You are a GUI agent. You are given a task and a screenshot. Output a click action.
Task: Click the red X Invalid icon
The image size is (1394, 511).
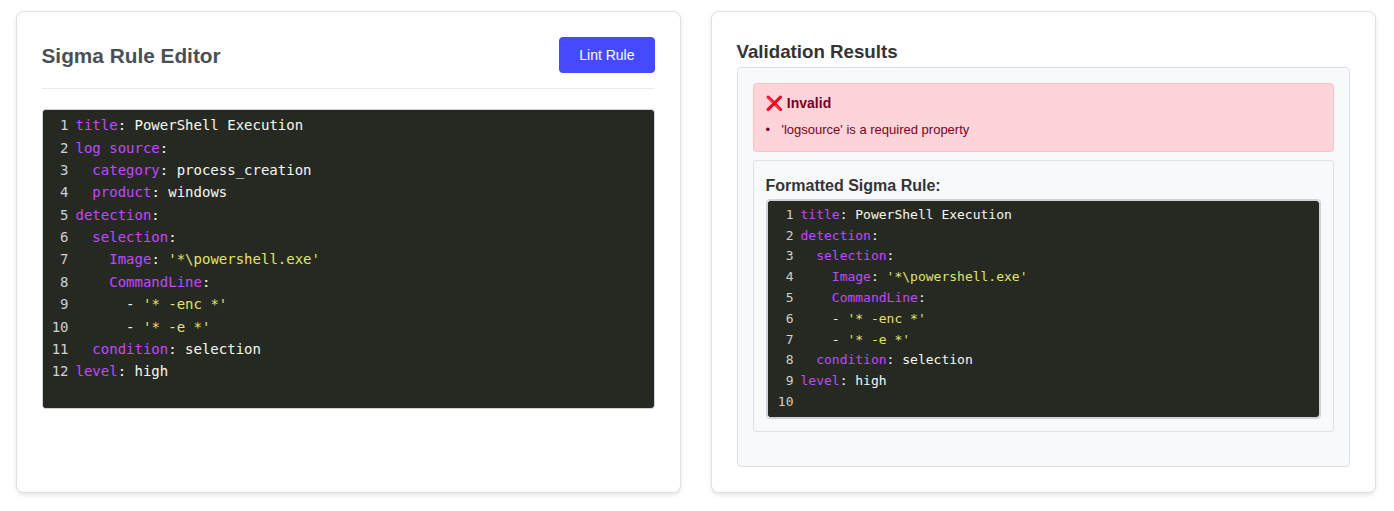[774, 103]
